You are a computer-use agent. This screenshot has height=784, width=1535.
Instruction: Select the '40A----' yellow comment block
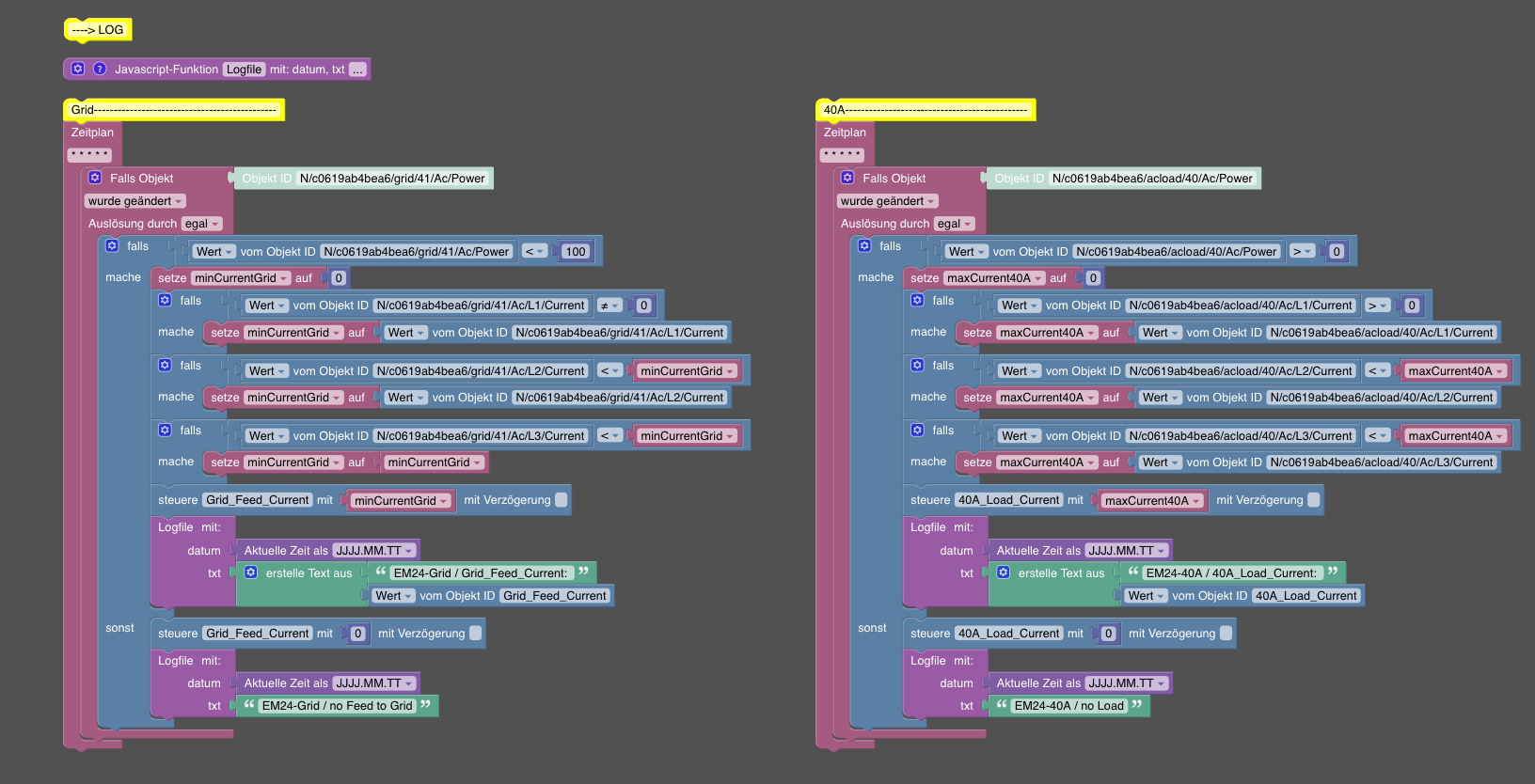(926, 110)
